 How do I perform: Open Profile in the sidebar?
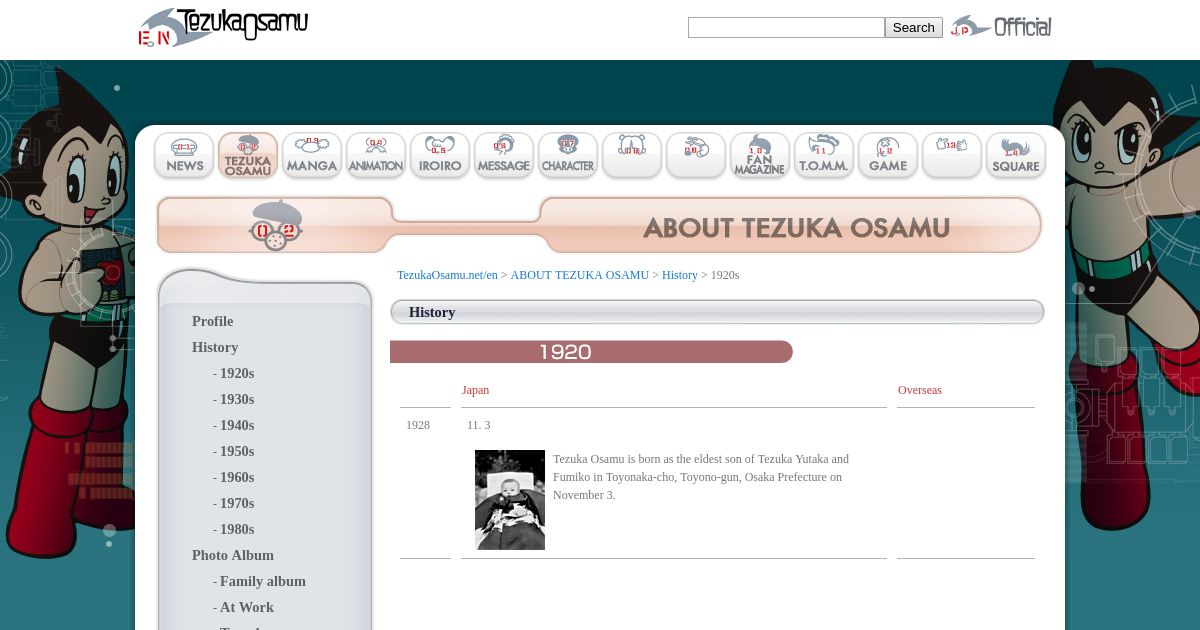(213, 321)
